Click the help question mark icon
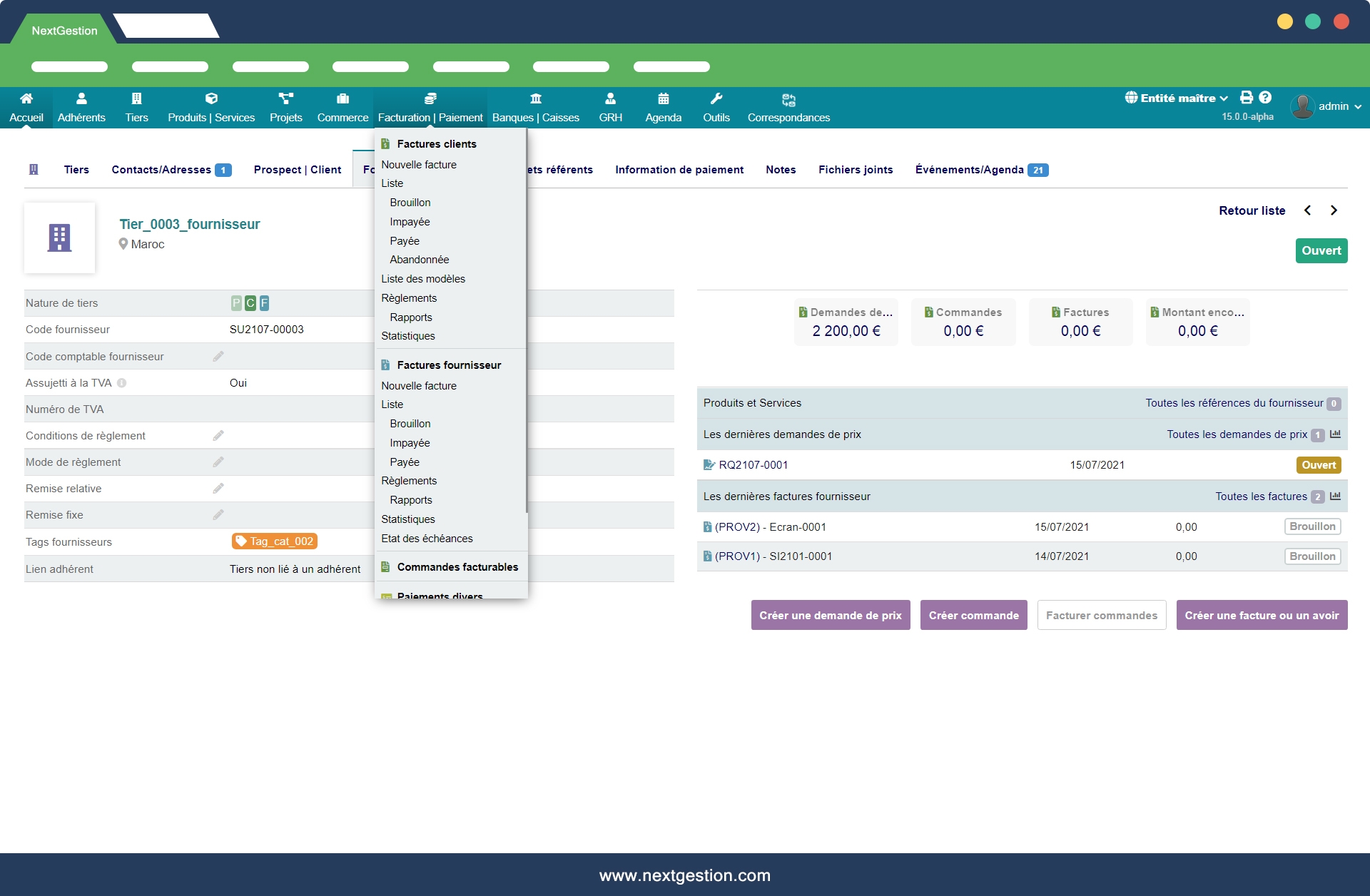The height and width of the screenshot is (896, 1370). 1265,98
